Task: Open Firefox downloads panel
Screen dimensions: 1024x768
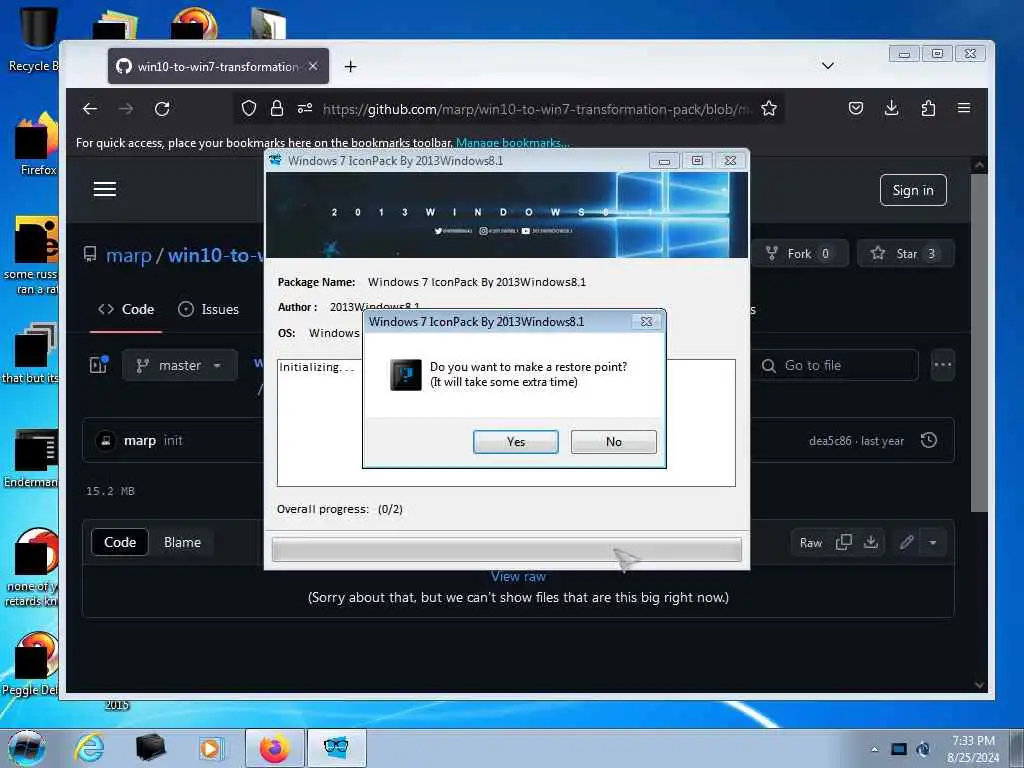Action: pos(891,108)
